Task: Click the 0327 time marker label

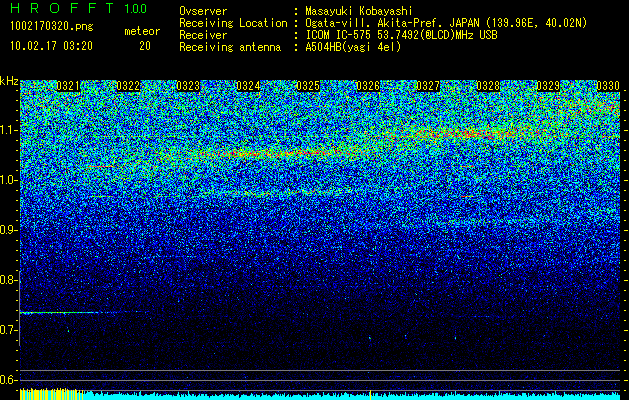Action: [x=428, y=86]
